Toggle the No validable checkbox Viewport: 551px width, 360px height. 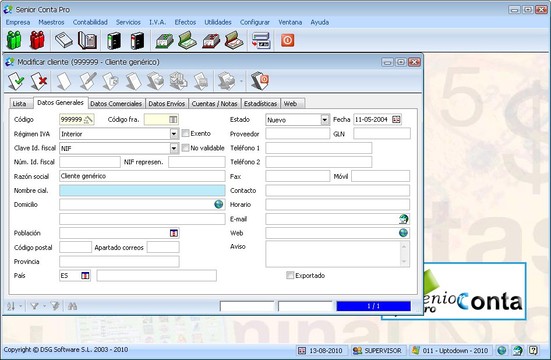185,148
